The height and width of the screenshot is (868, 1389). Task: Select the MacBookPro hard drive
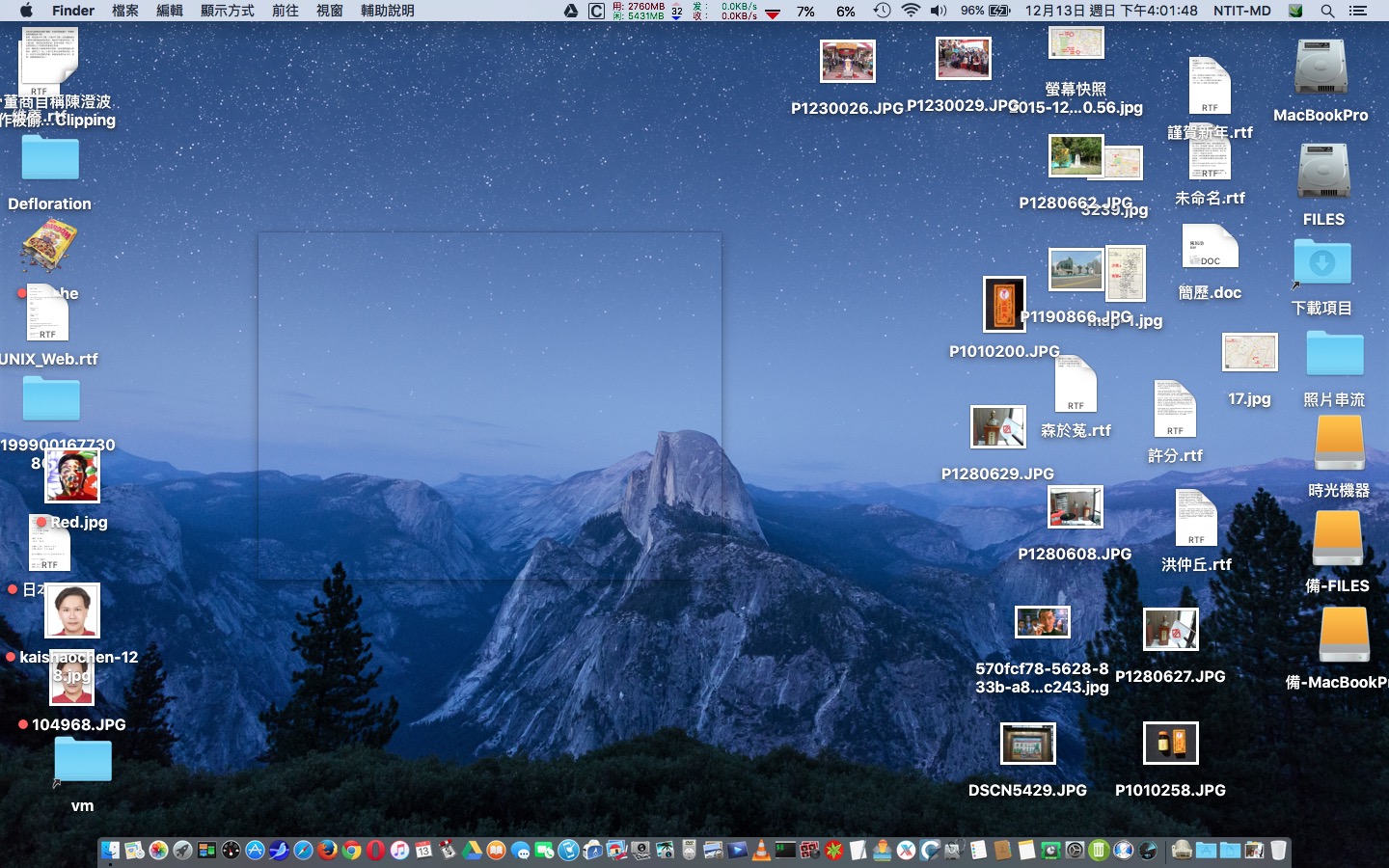[1321, 68]
